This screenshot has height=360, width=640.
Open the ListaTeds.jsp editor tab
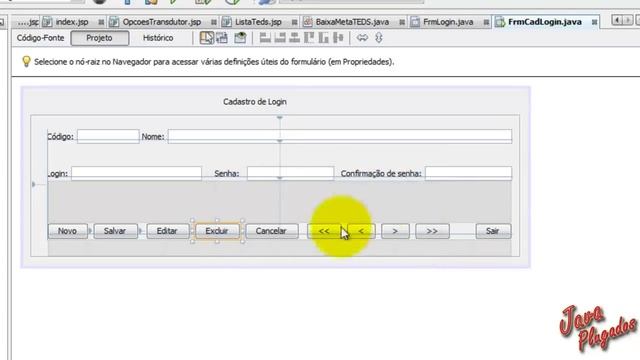[258, 22]
